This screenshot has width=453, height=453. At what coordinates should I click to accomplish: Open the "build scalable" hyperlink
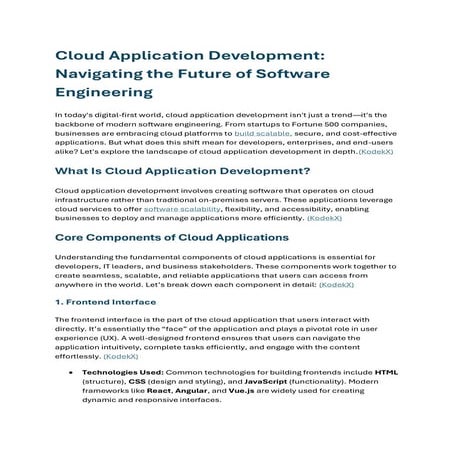[263, 134]
